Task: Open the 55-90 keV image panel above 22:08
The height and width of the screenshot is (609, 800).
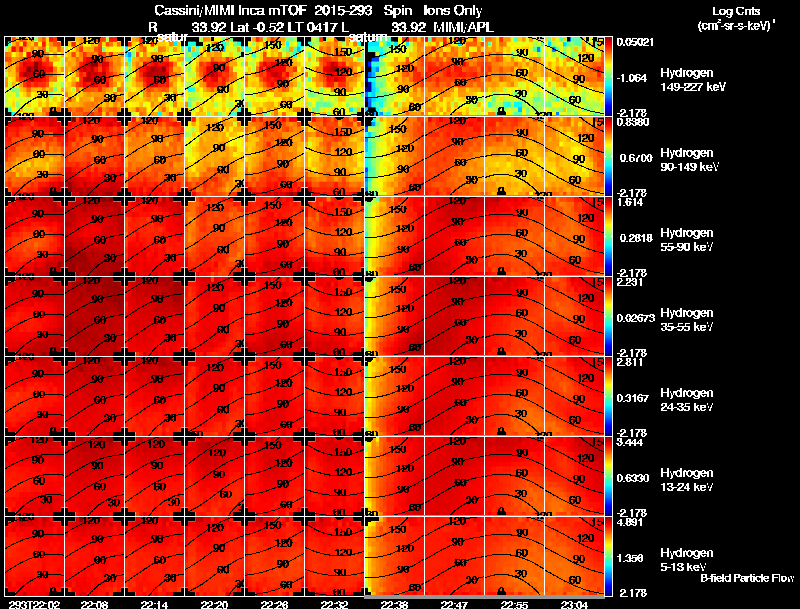Action: 94,237
